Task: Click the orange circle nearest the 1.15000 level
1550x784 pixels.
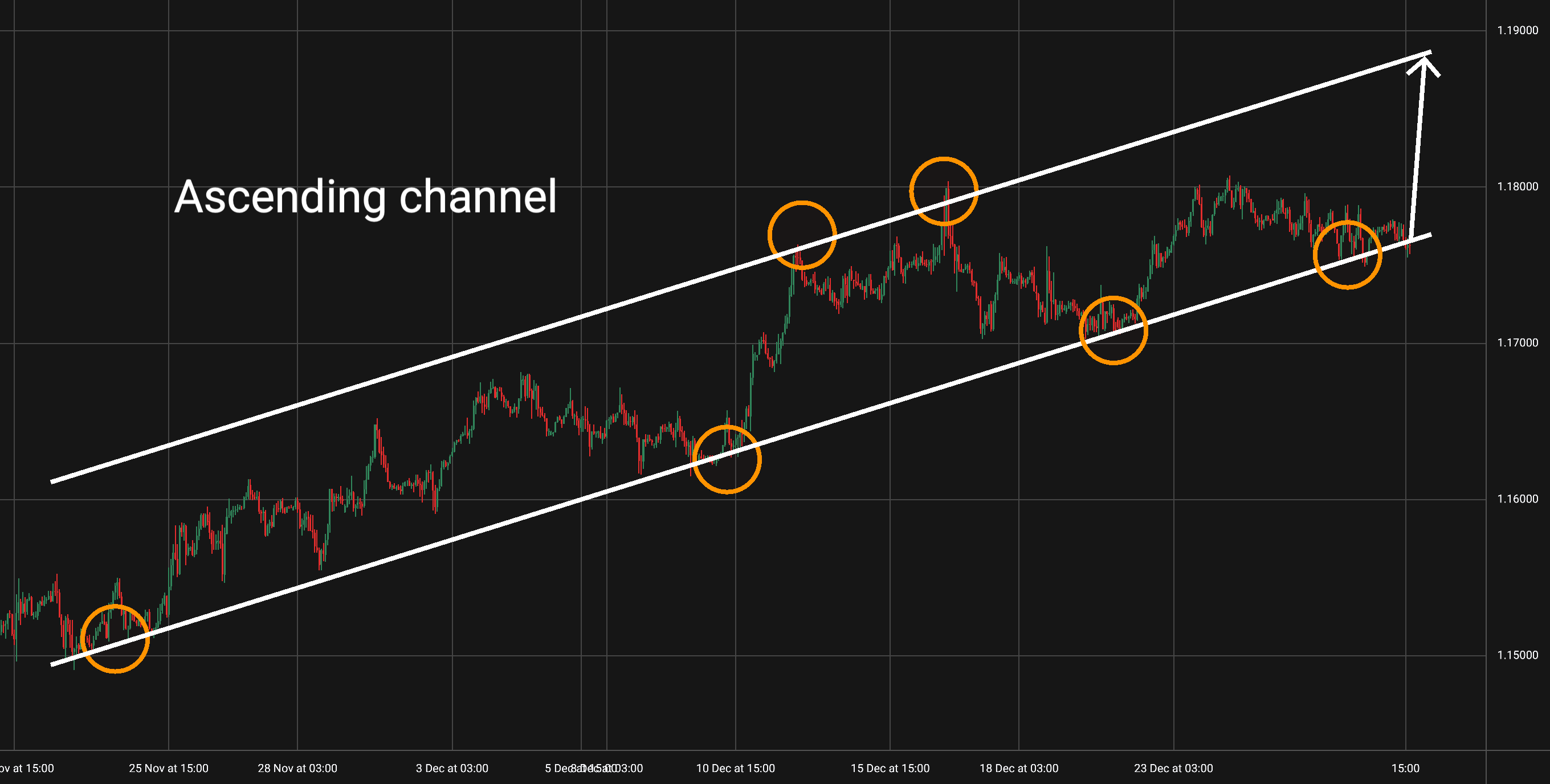Action: 115,638
